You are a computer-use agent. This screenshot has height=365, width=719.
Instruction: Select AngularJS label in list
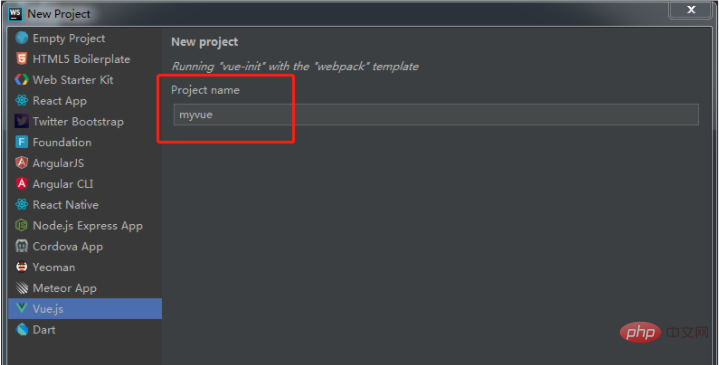[x=58, y=163]
